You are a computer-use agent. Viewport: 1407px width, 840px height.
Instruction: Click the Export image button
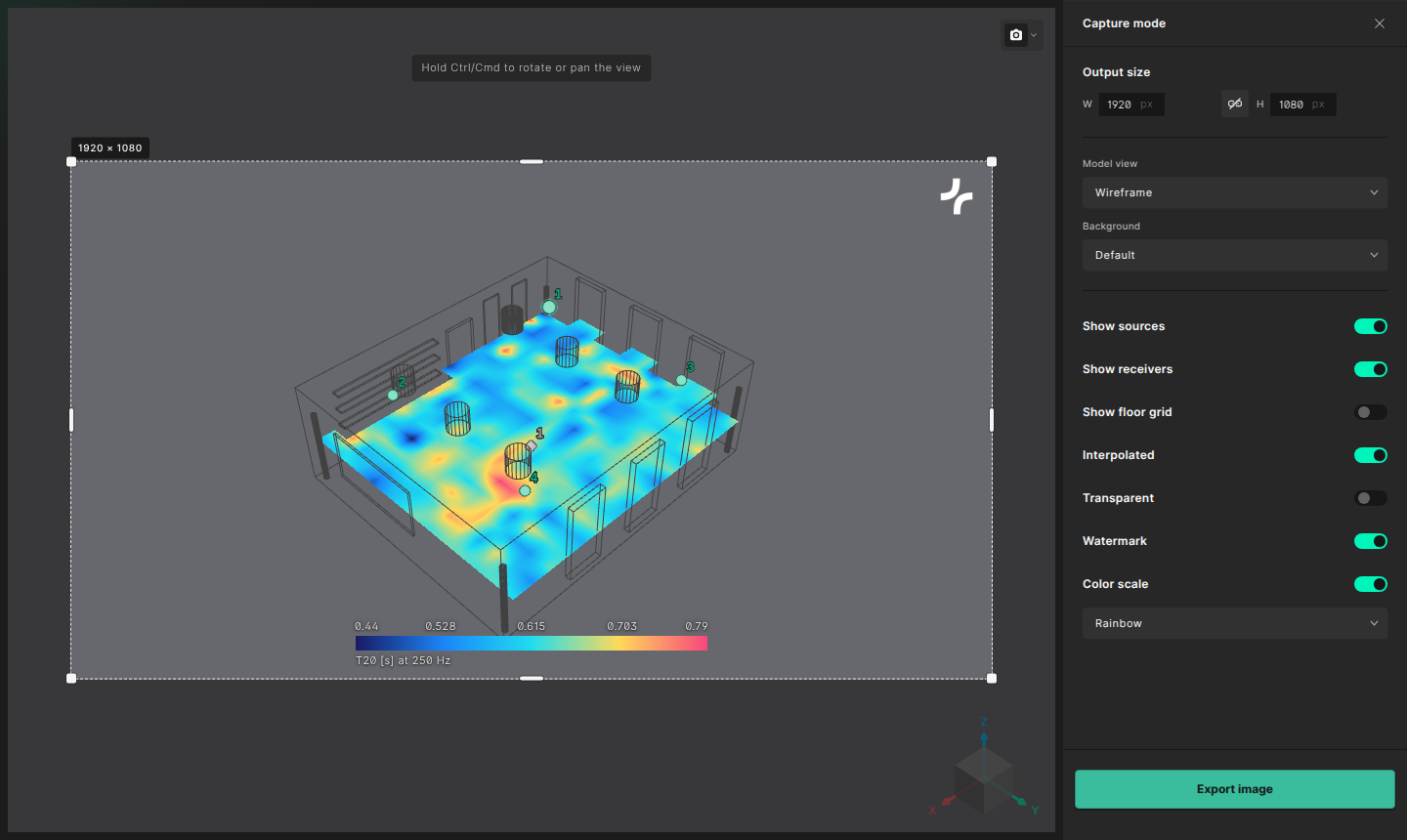(x=1235, y=789)
